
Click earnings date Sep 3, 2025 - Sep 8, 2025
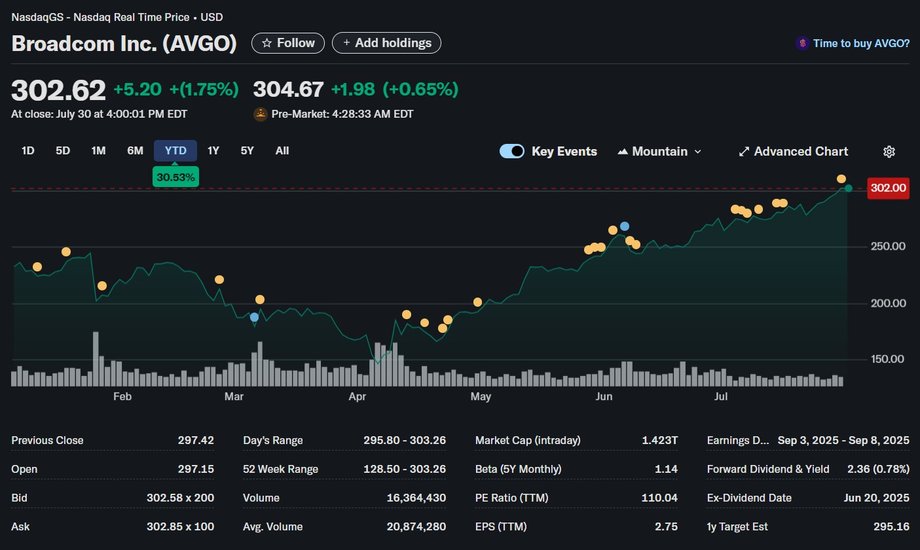843,440
